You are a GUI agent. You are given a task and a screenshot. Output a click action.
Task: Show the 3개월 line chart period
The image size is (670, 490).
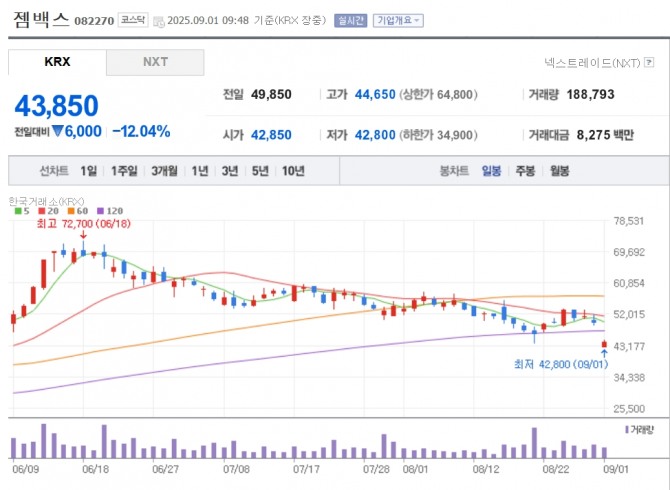(x=166, y=171)
